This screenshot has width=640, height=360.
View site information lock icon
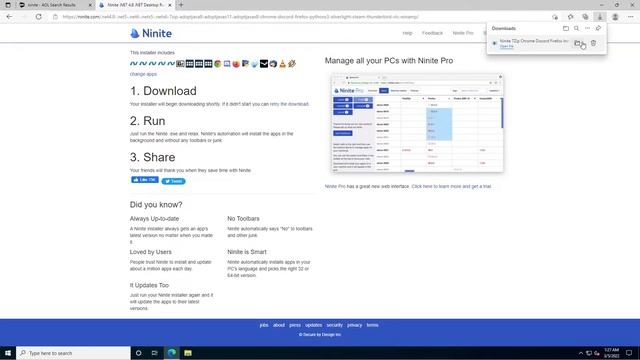click(56, 17)
